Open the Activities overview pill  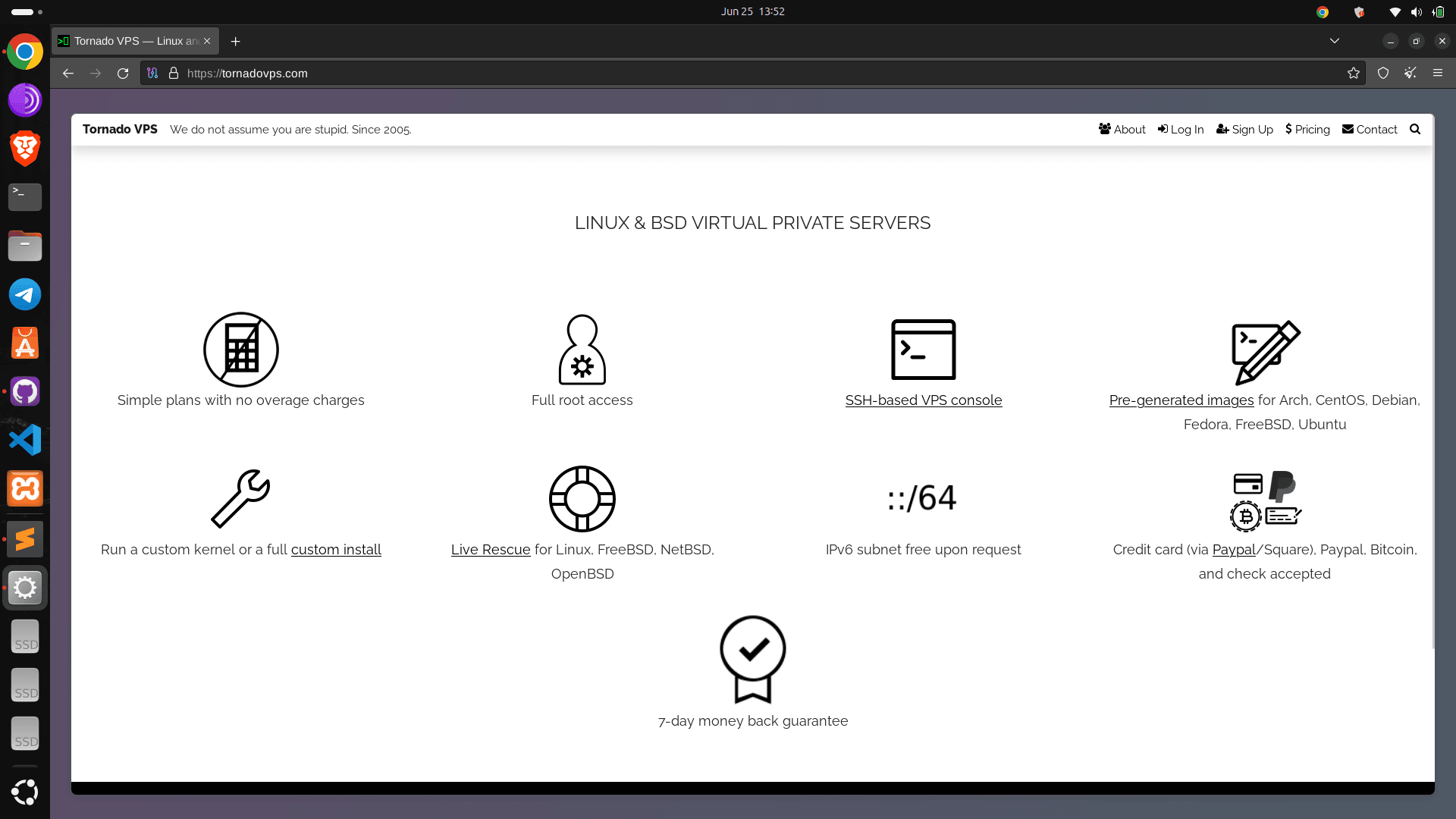point(27,11)
